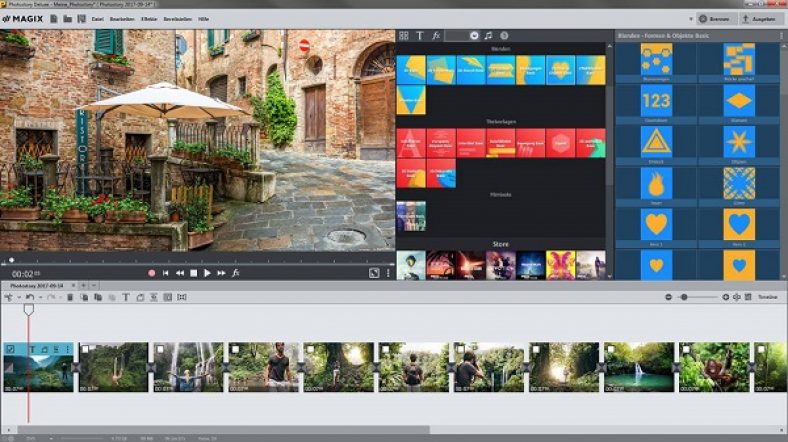Open the text (T) tab in media pool
The height and width of the screenshot is (442, 788).
(419, 35)
